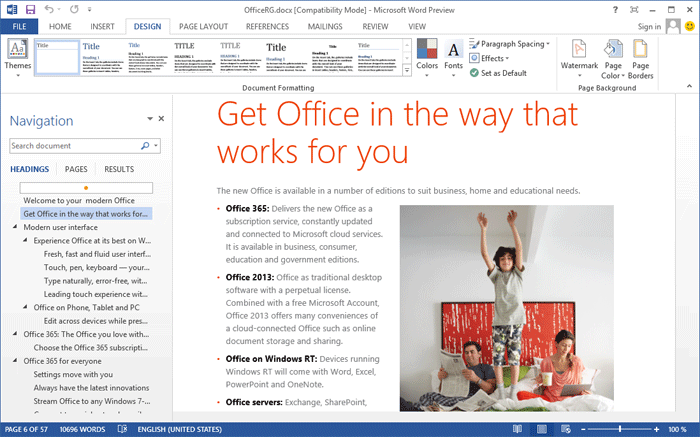This screenshot has height=437, width=700.
Task: Click the Undo arrow icon
Action: tap(49, 9)
